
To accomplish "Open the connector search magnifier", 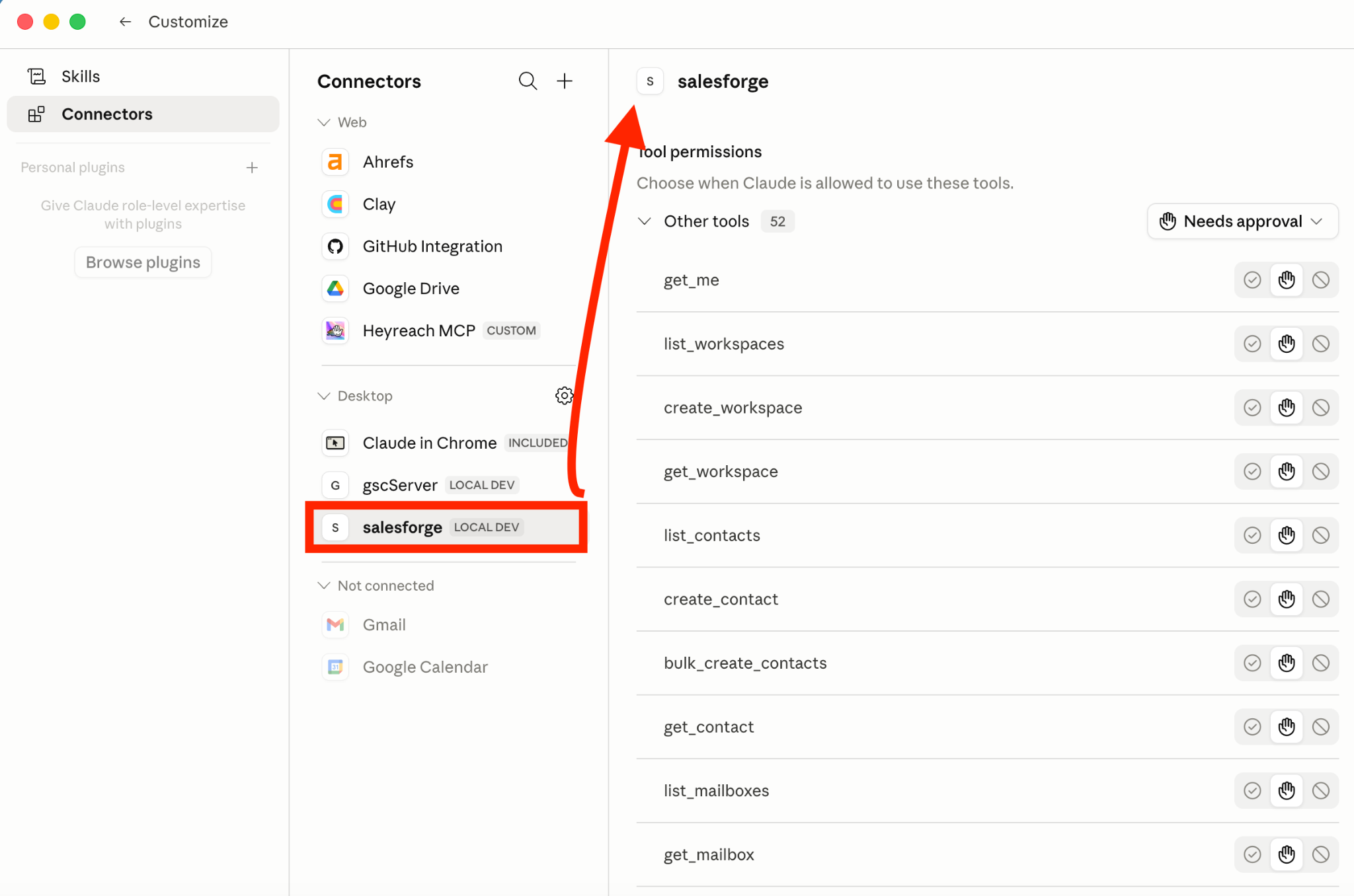I will point(528,81).
